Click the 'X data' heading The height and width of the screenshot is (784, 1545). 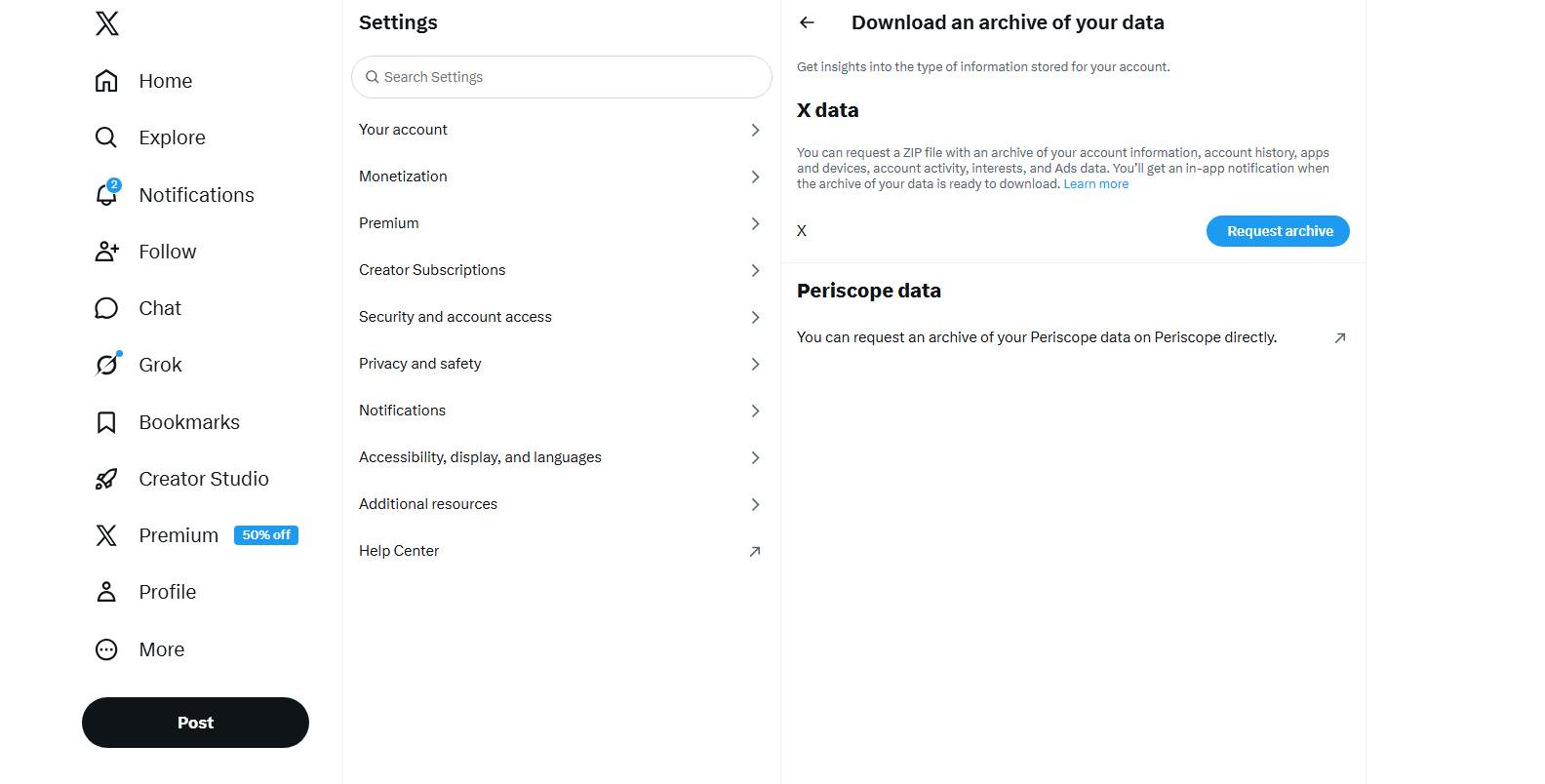[827, 110]
